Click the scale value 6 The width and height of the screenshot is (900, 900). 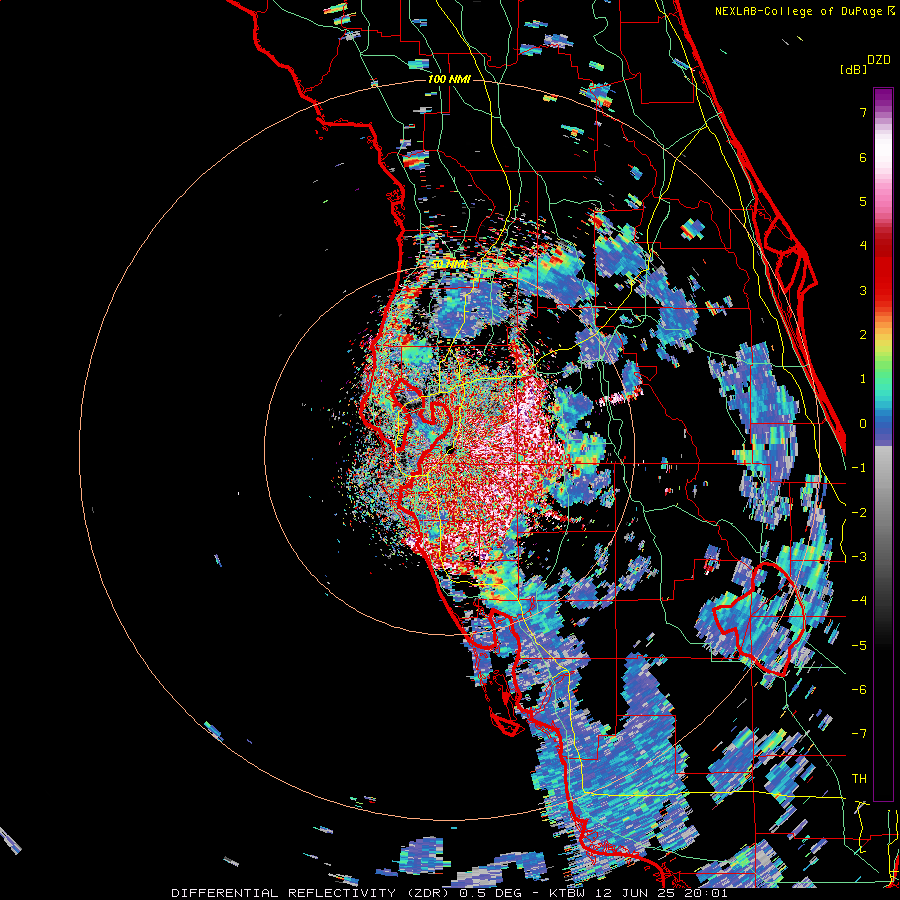point(863,157)
